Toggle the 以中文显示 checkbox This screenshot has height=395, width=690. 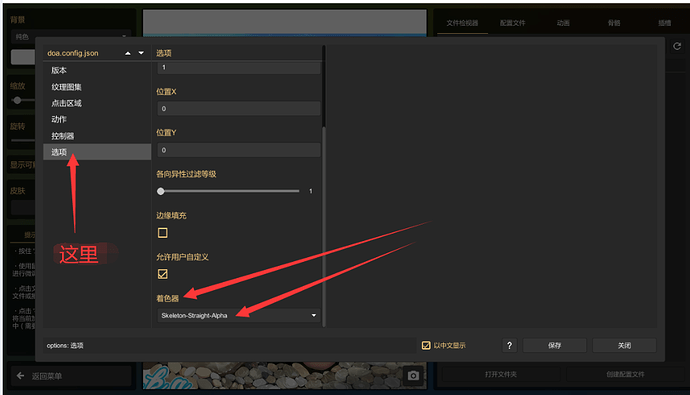[426, 345]
